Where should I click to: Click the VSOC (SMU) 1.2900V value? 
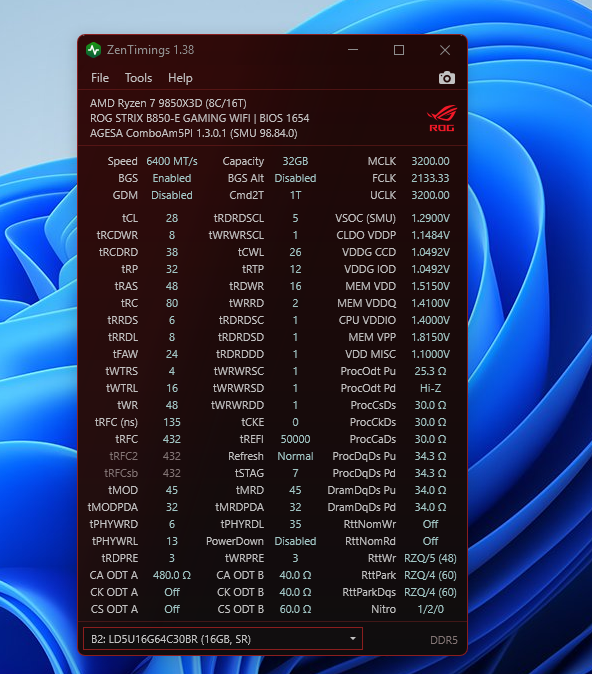coord(430,218)
